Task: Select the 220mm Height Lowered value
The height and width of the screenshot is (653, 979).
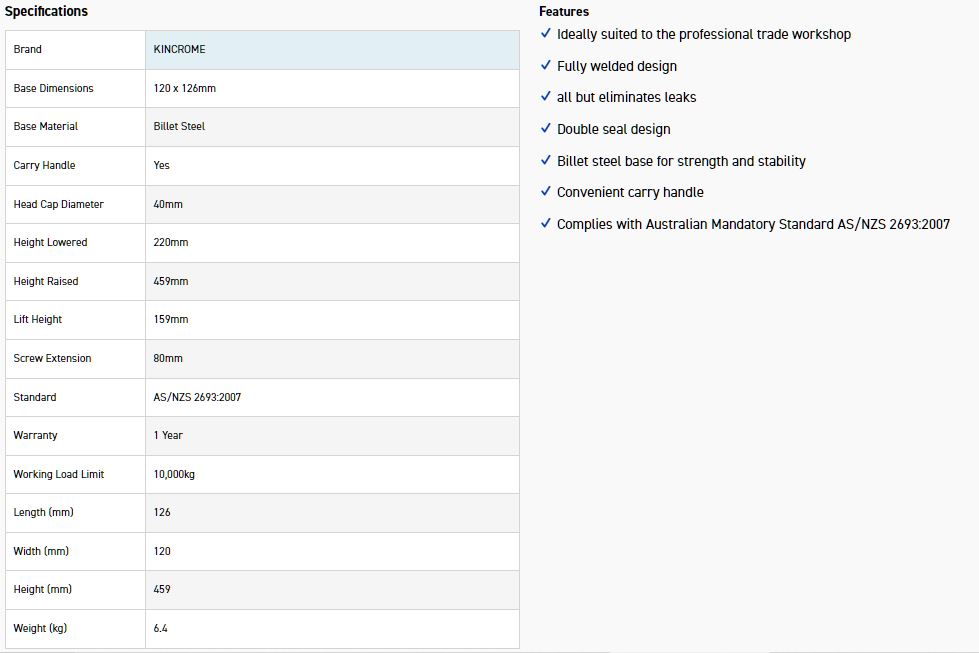Action: (171, 242)
